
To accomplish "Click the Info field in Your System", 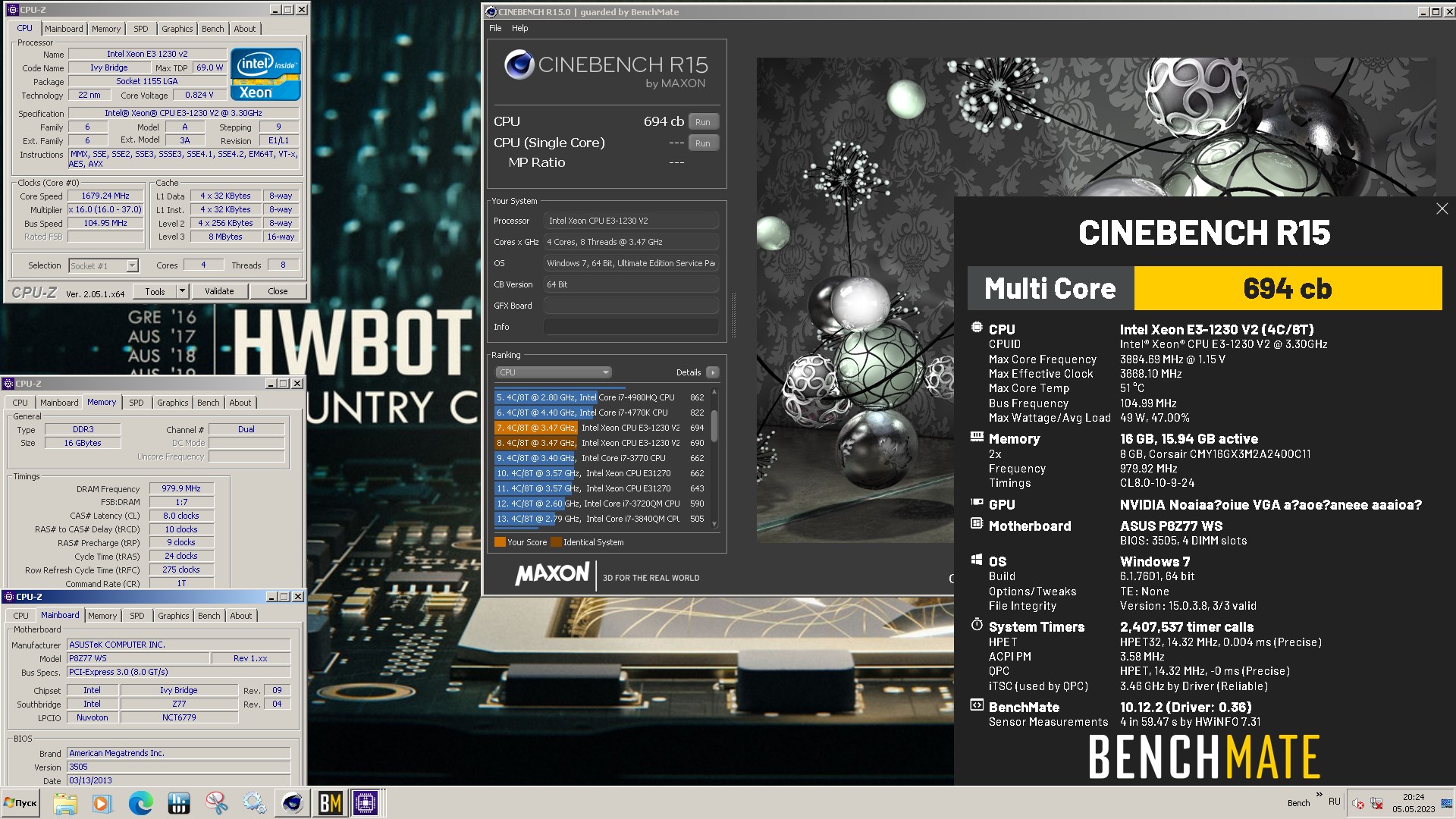I will (631, 327).
